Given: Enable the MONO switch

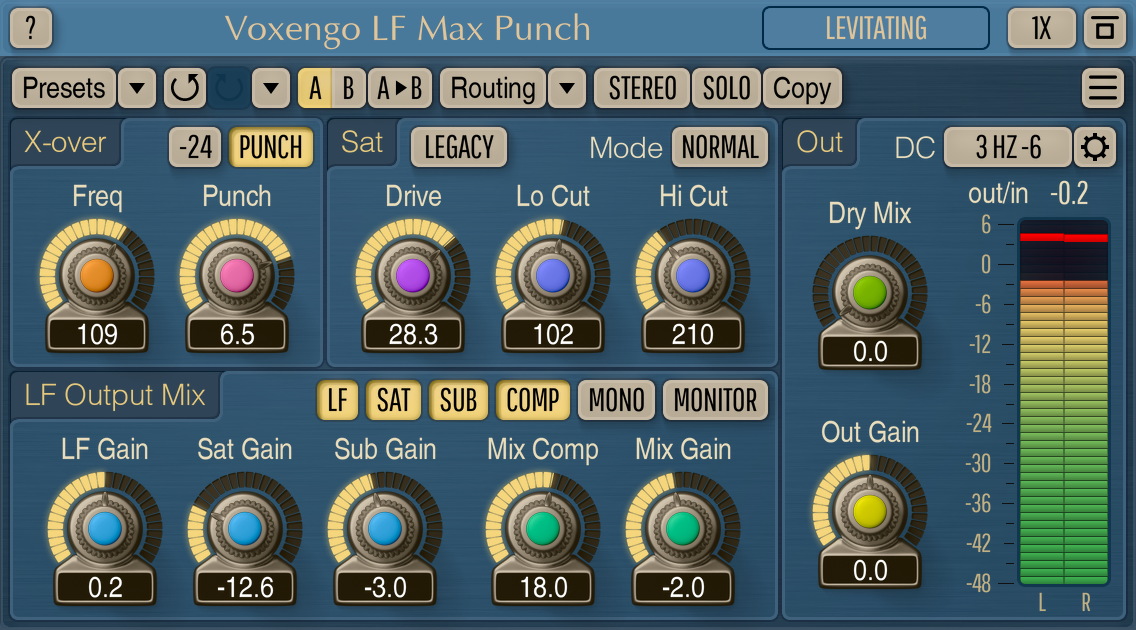Looking at the screenshot, I should point(617,400).
